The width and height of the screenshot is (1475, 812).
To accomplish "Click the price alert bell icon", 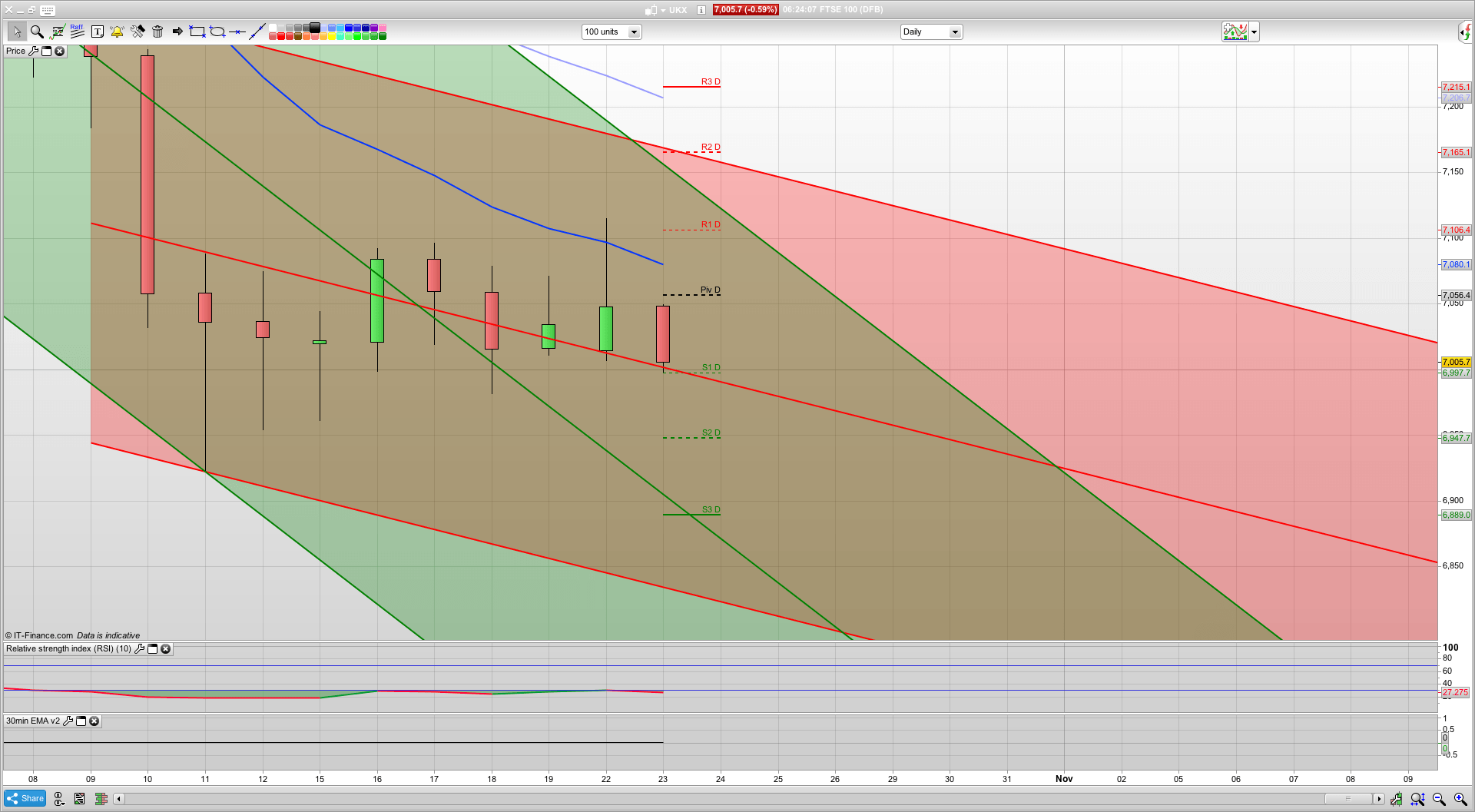I will (x=117, y=31).
